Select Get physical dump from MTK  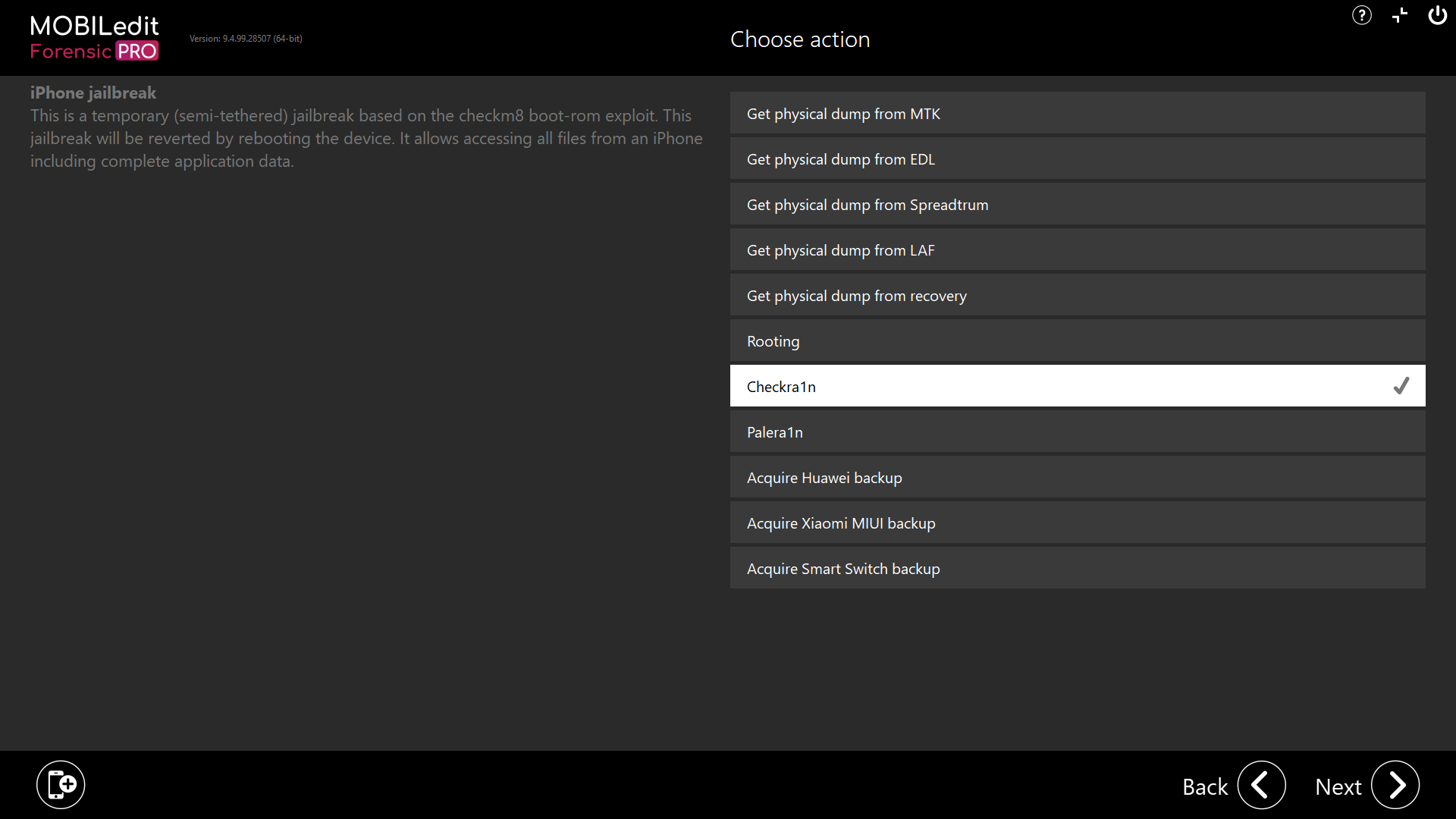point(1077,113)
